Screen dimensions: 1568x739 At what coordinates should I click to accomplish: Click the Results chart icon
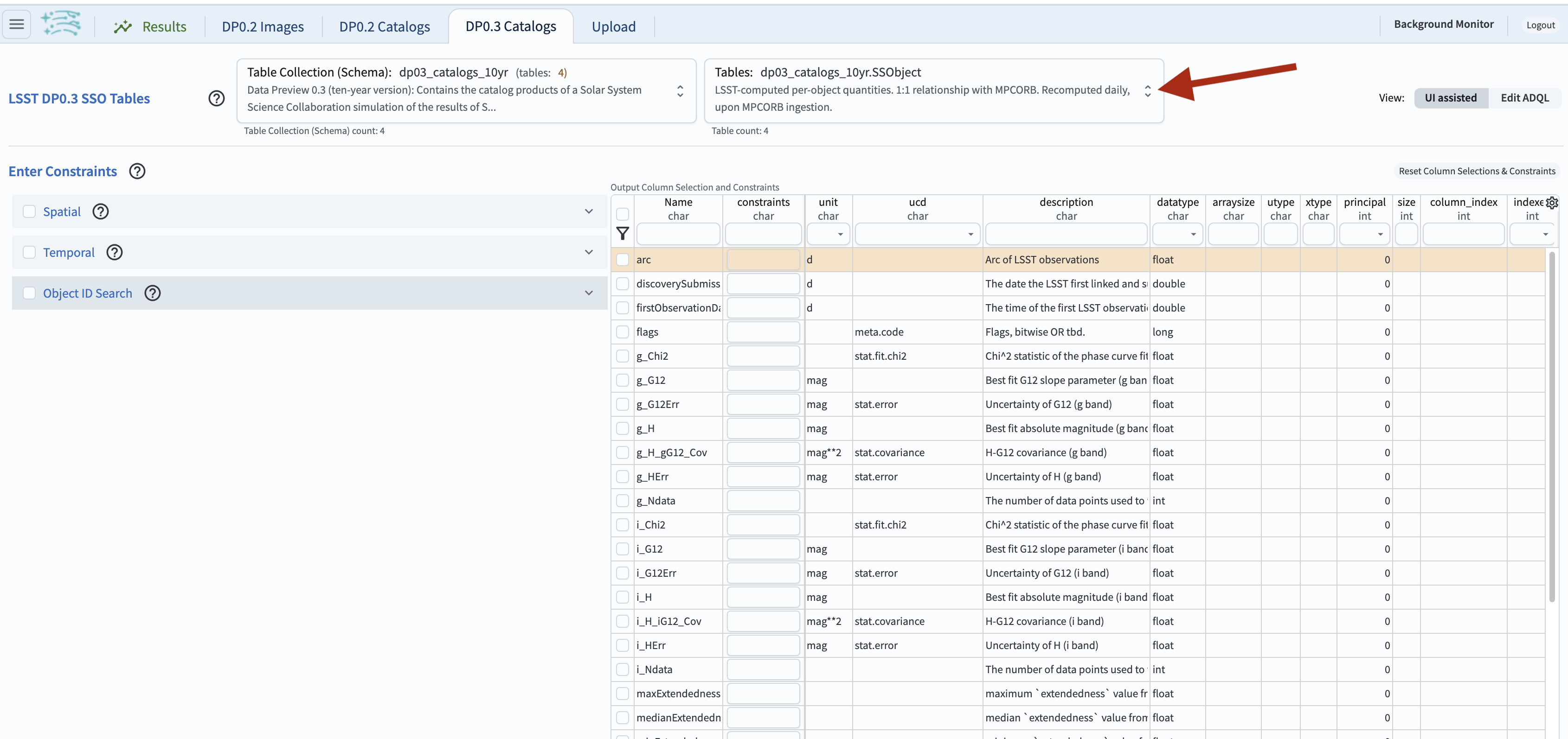(123, 26)
